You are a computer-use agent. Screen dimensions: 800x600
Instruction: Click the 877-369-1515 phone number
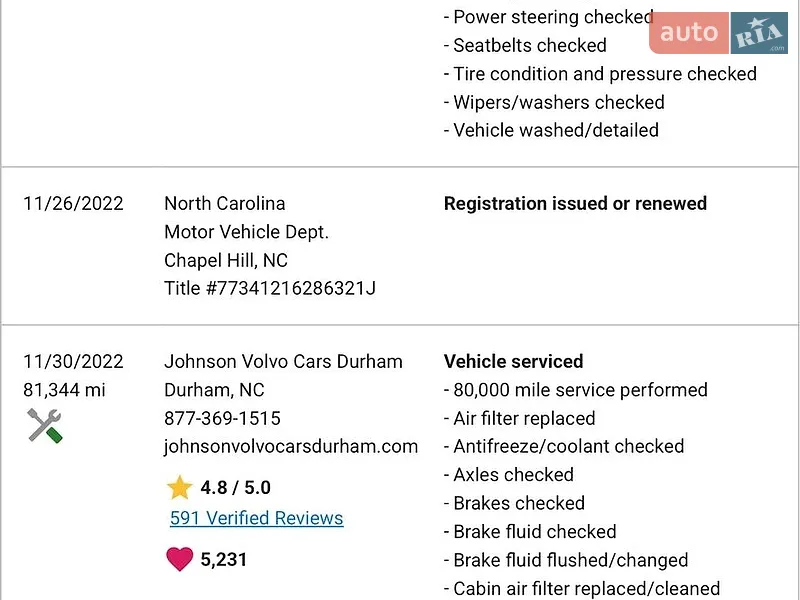point(222,418)
